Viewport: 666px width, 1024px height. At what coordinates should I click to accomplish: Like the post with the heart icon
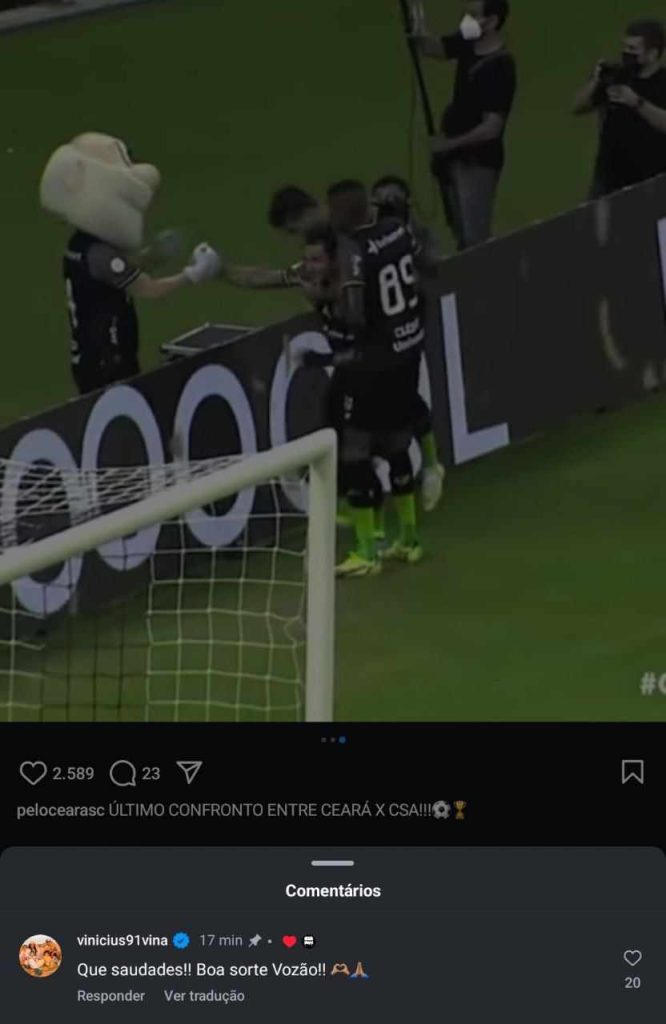point(33,773)
